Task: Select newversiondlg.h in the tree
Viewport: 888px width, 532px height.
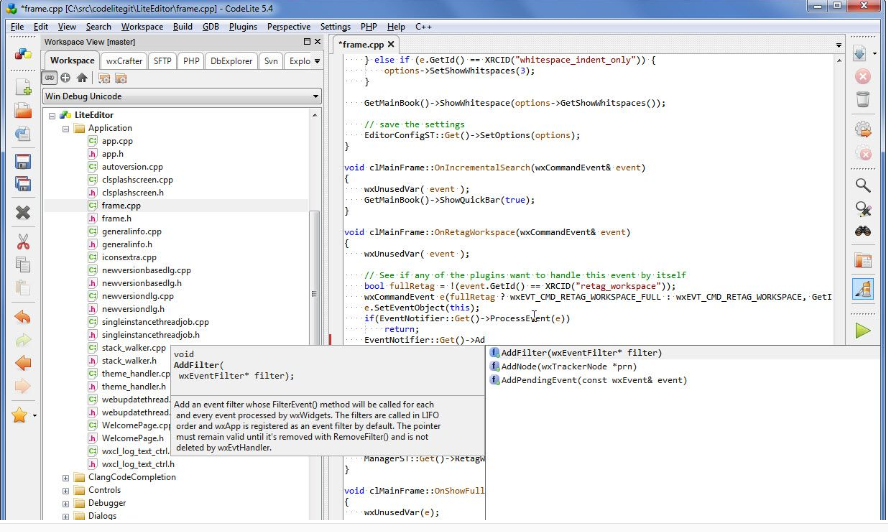Action: [x=133, y=309]
